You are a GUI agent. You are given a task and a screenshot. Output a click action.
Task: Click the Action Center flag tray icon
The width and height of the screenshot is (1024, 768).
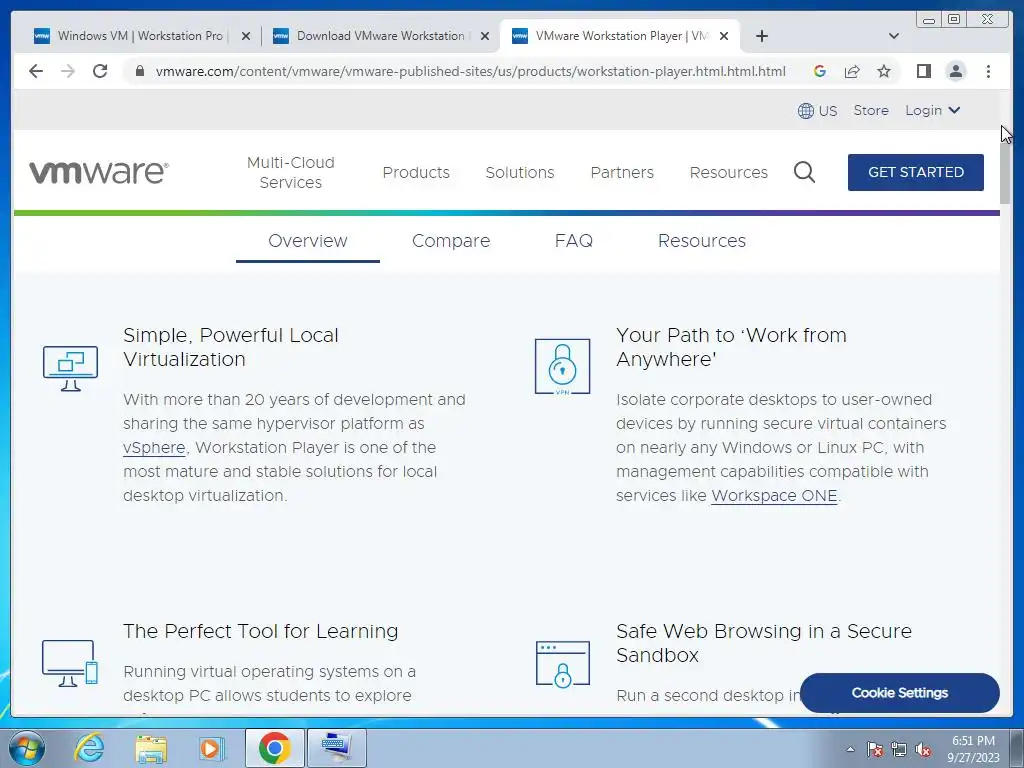875,750
